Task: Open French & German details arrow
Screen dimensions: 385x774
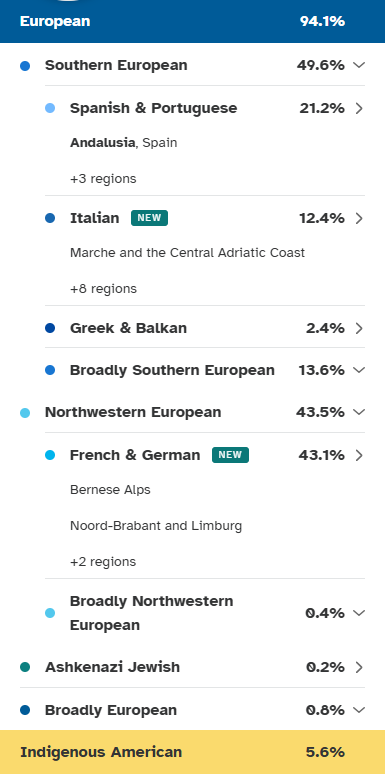Action: (359, 455)
